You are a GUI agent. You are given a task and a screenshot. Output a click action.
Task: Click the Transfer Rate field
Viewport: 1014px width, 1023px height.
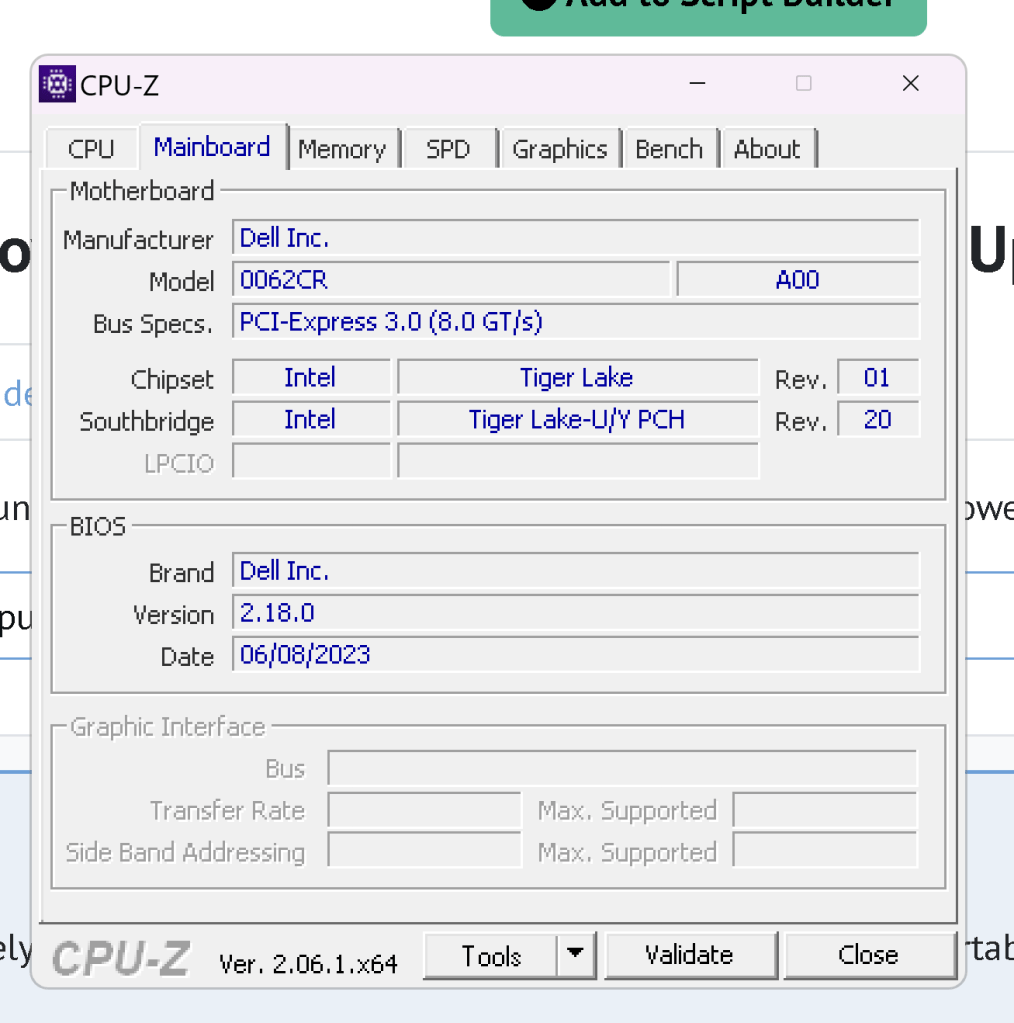425,810
